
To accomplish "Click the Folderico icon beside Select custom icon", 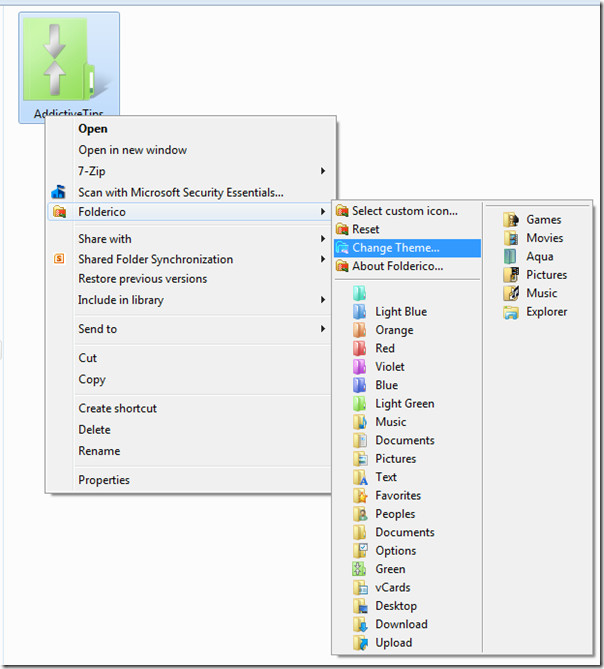I will pyautogui.click(x=342, y=211).
